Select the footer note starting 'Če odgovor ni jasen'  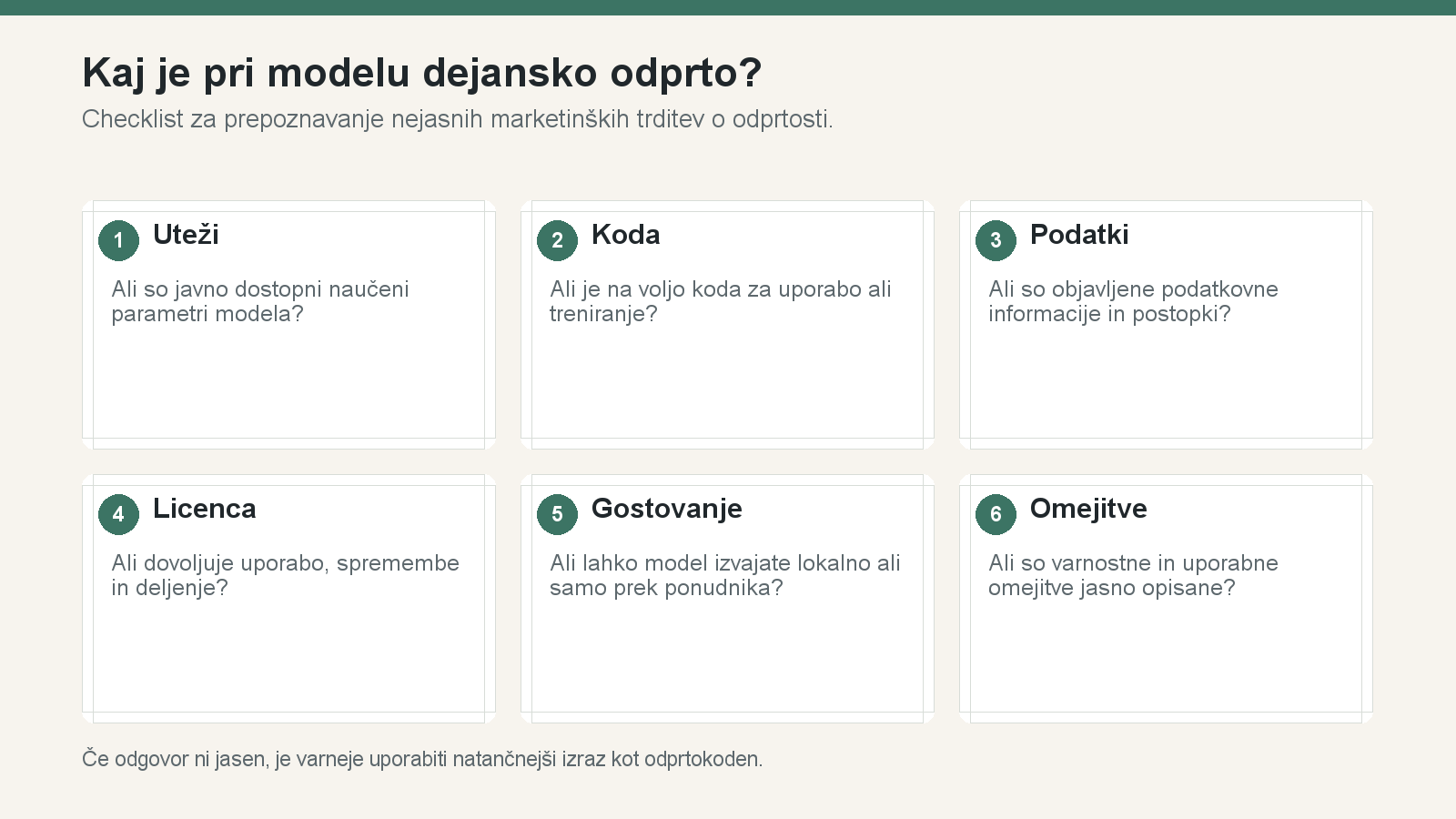[422, 759]
